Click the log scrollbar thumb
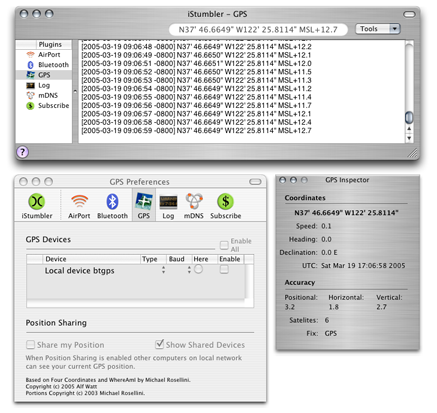437x413 pixels. click(409, 117)
